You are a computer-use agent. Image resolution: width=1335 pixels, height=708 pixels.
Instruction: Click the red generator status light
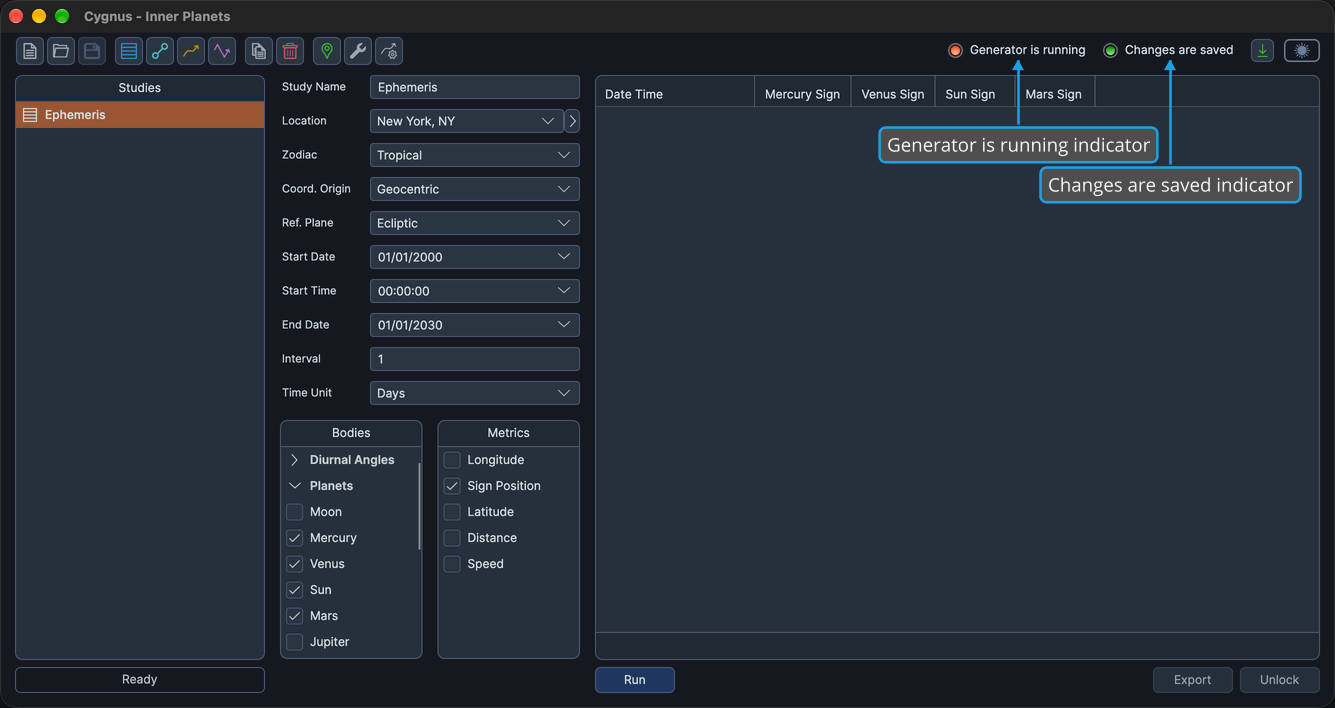955,50
